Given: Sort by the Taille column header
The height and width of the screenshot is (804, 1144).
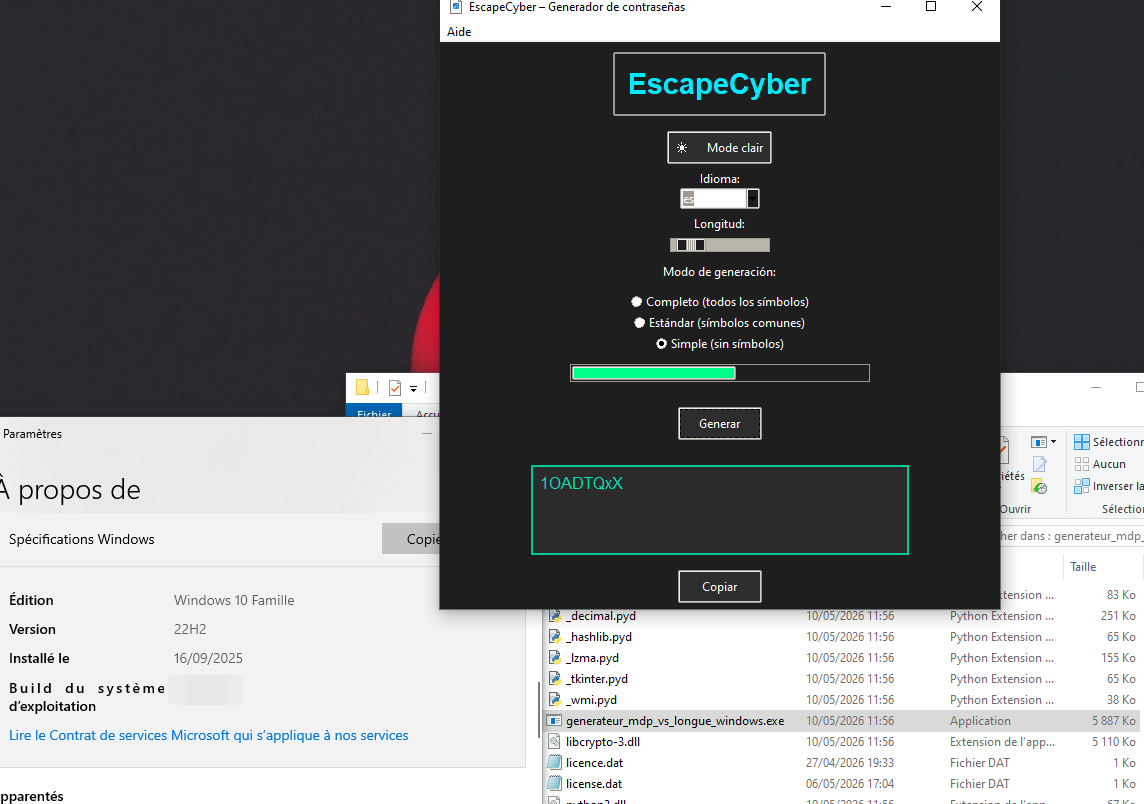Looking at the screenshot, I should (1083, 567).
